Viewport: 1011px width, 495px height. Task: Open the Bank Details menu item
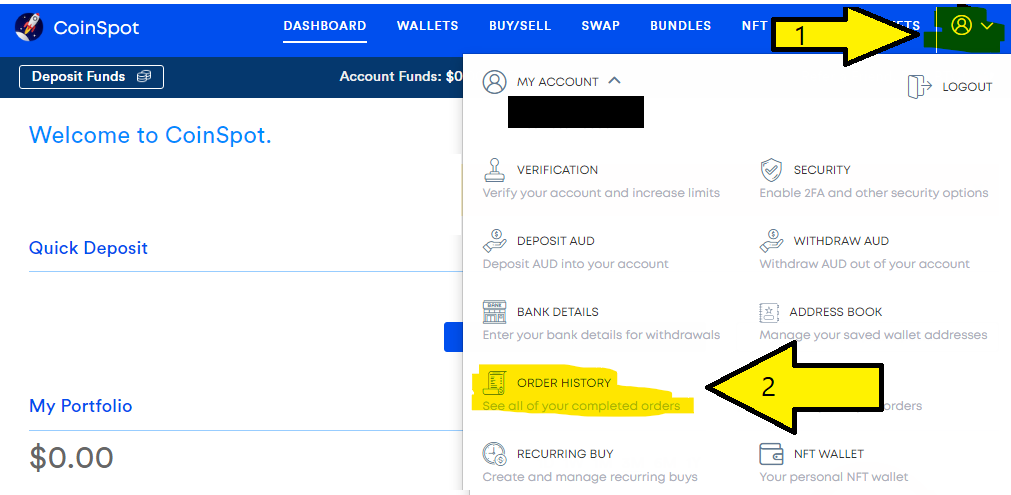[558, 312]
